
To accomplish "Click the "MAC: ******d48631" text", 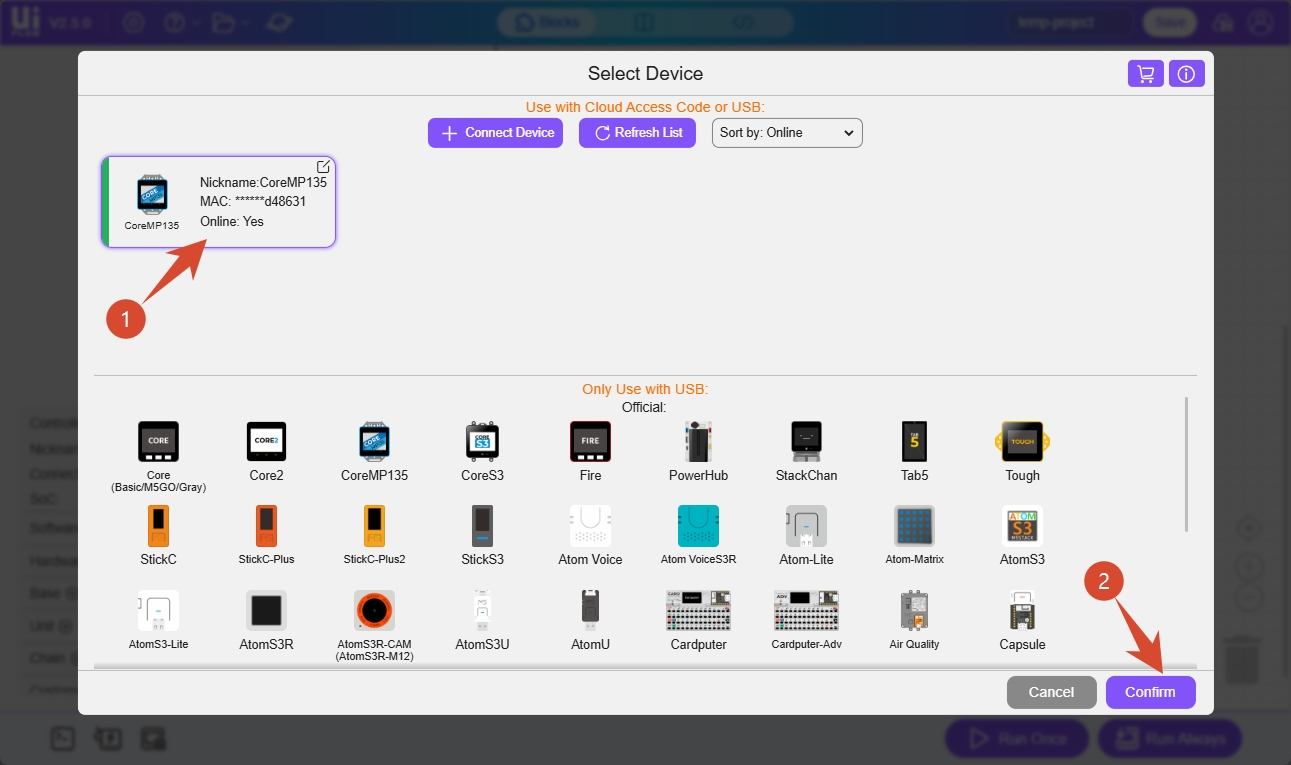I will coord(253,202).
